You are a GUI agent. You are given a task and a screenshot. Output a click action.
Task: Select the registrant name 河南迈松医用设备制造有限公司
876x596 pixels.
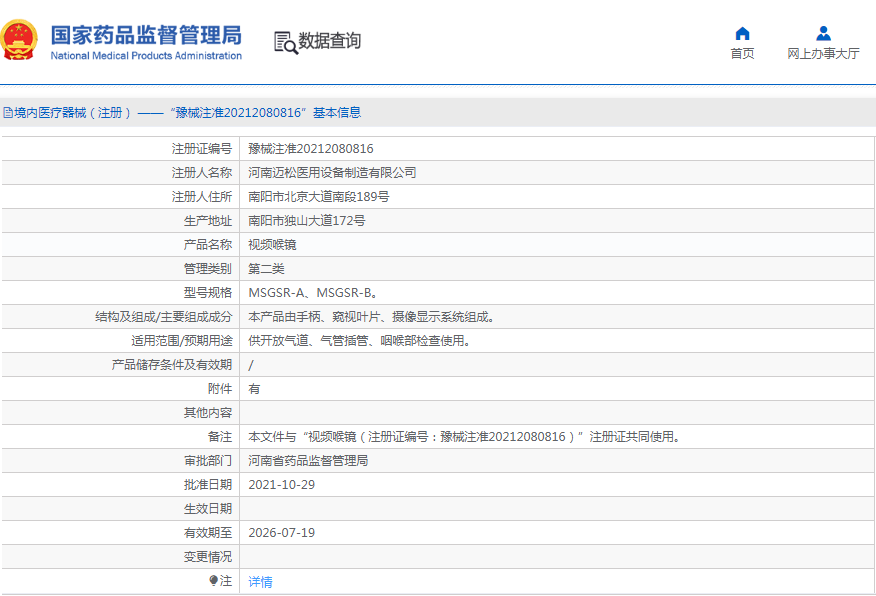[332, 173]
